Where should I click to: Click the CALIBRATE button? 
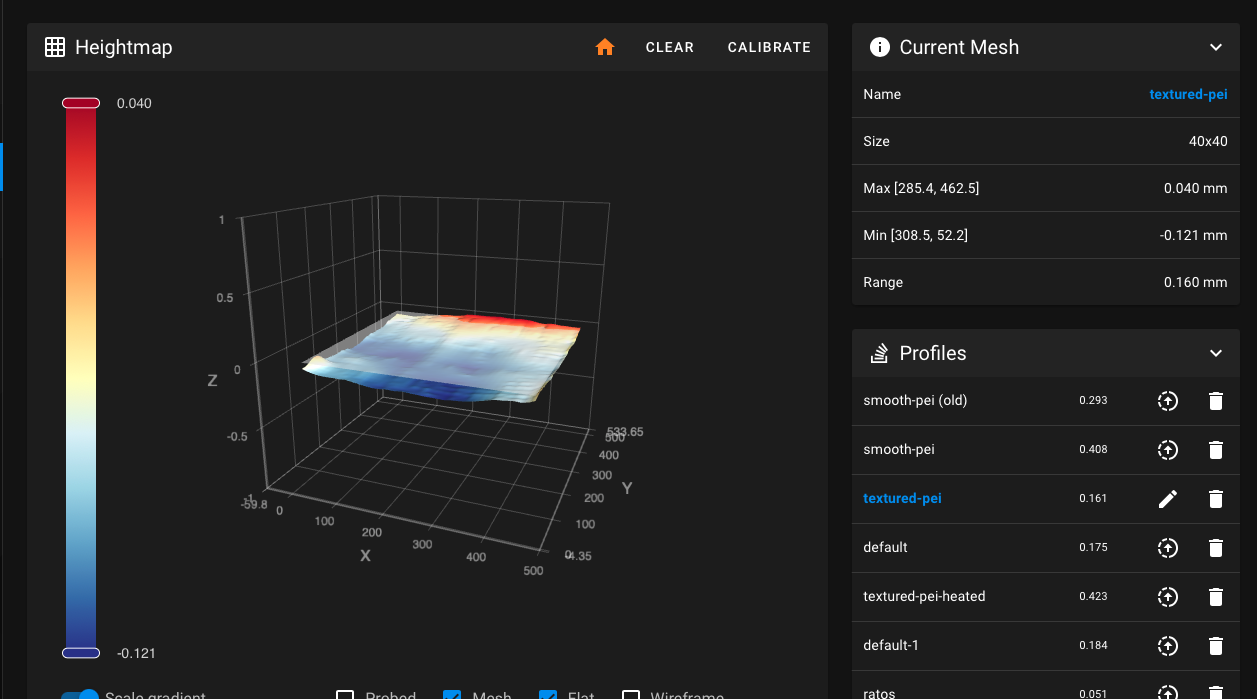[x=769, y=47]
